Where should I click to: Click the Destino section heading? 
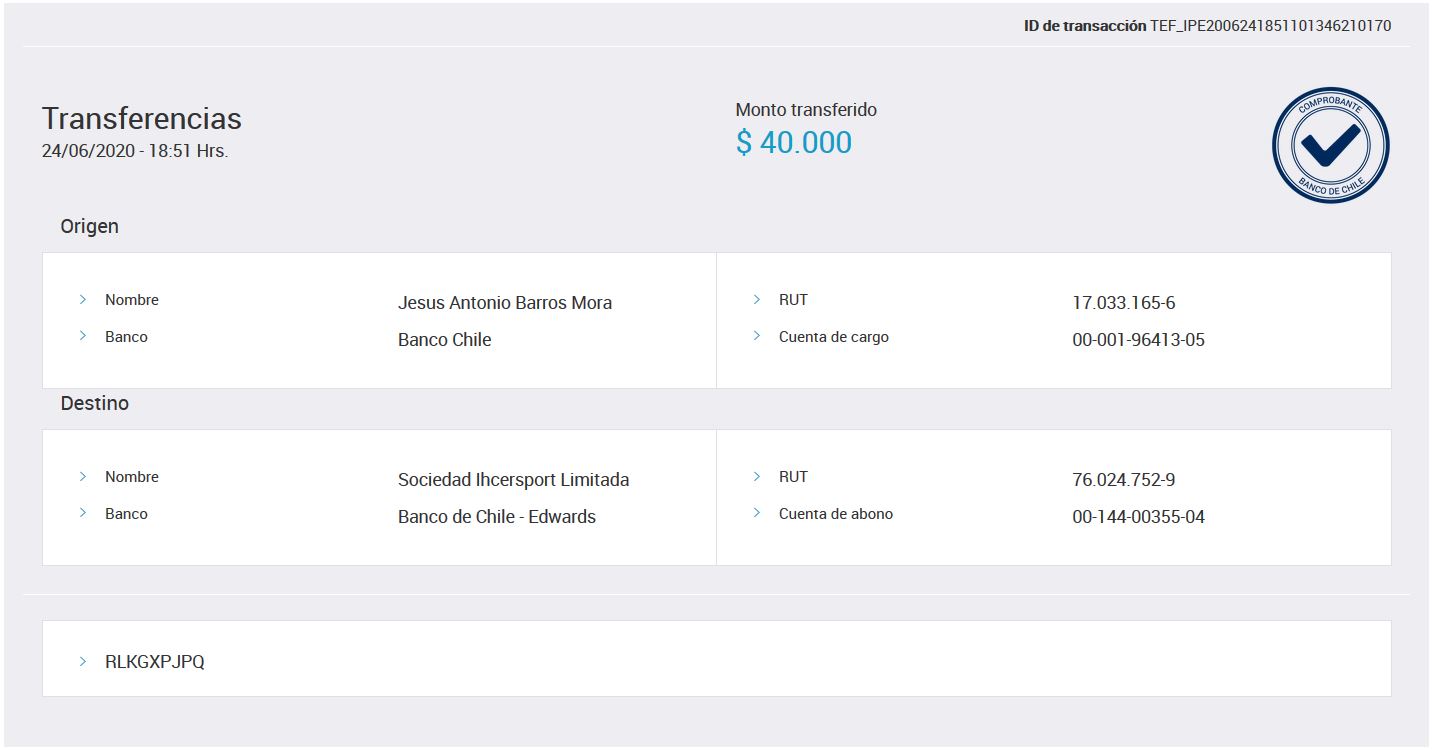(95, 404)
